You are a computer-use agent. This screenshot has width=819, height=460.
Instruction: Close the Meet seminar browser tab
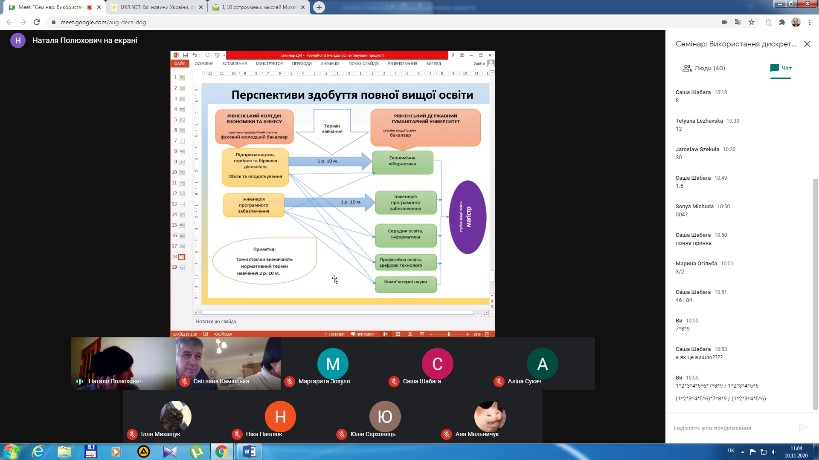pyautogui.click(x=99, y=7)
